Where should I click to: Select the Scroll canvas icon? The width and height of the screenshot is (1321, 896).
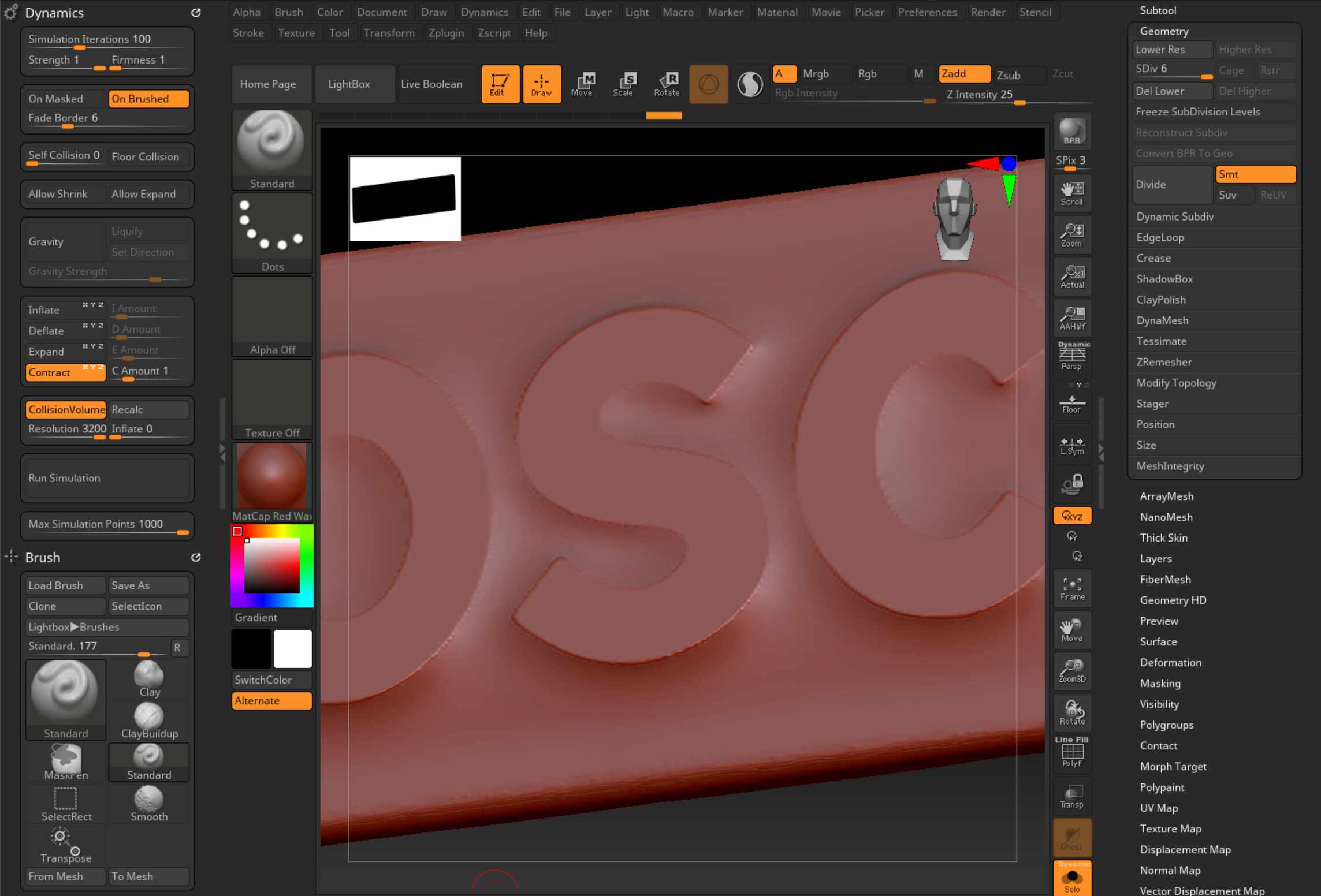[x=1072, y=193]
